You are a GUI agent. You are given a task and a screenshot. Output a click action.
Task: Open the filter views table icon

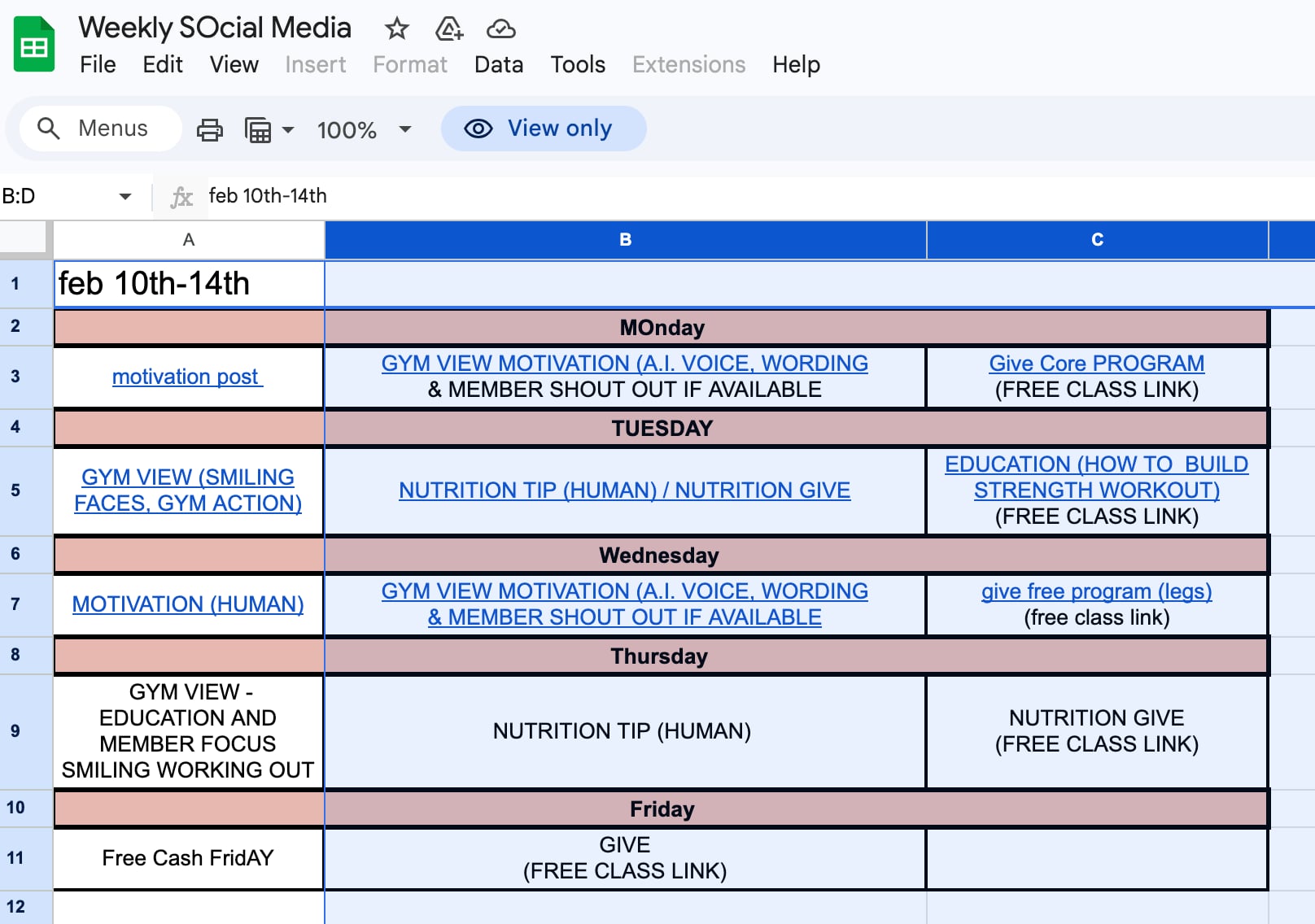(258, 129)
